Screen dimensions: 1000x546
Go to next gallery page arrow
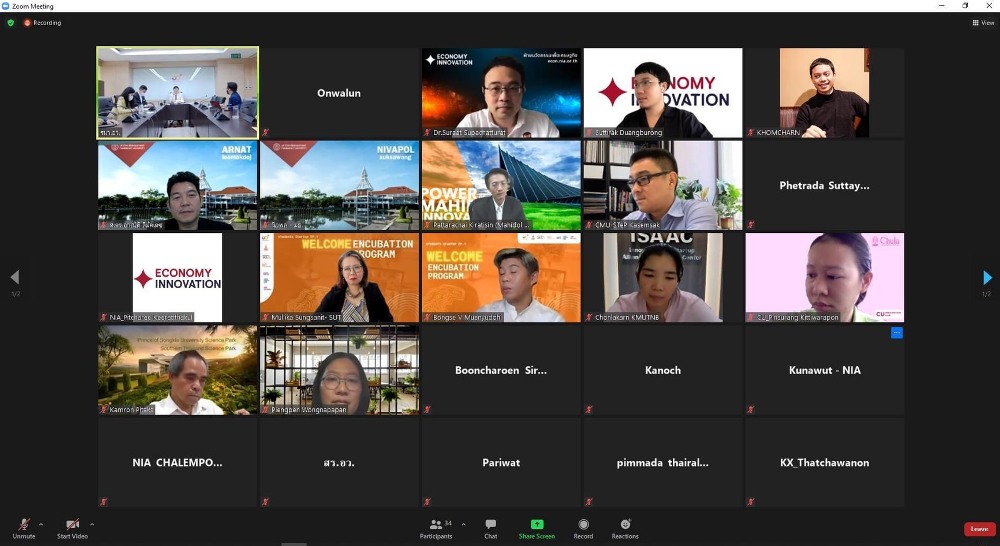coord(987,277)
